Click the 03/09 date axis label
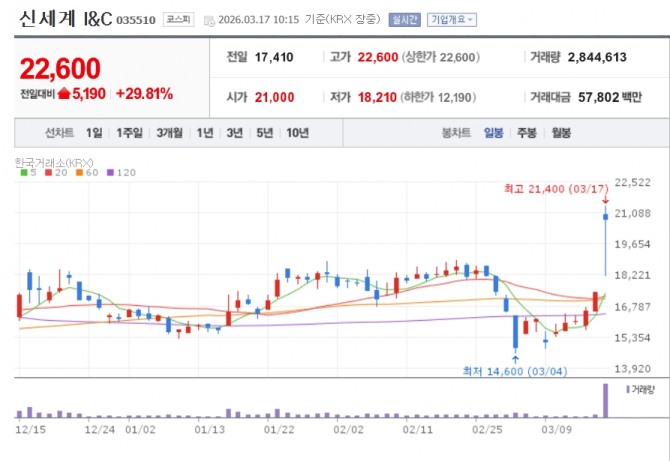Screen dimensions: 670x461 pyautogui.click(x=556, y=429)
